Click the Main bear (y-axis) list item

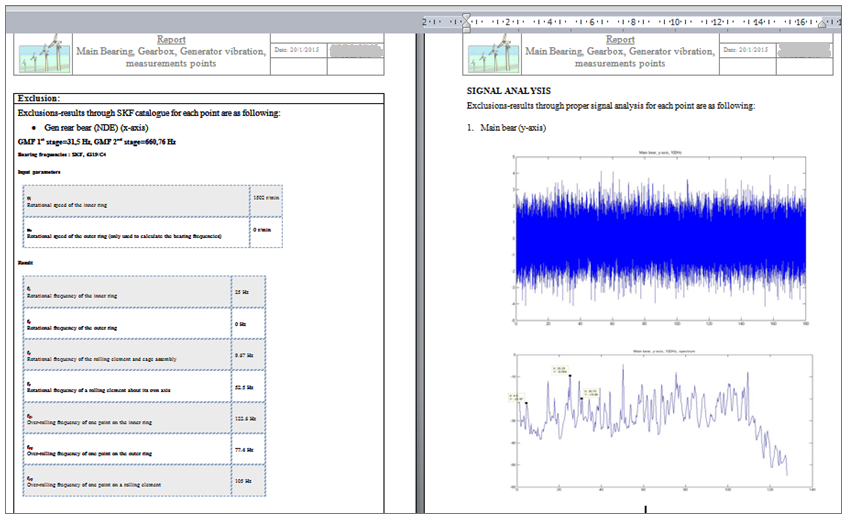[513, 128]
